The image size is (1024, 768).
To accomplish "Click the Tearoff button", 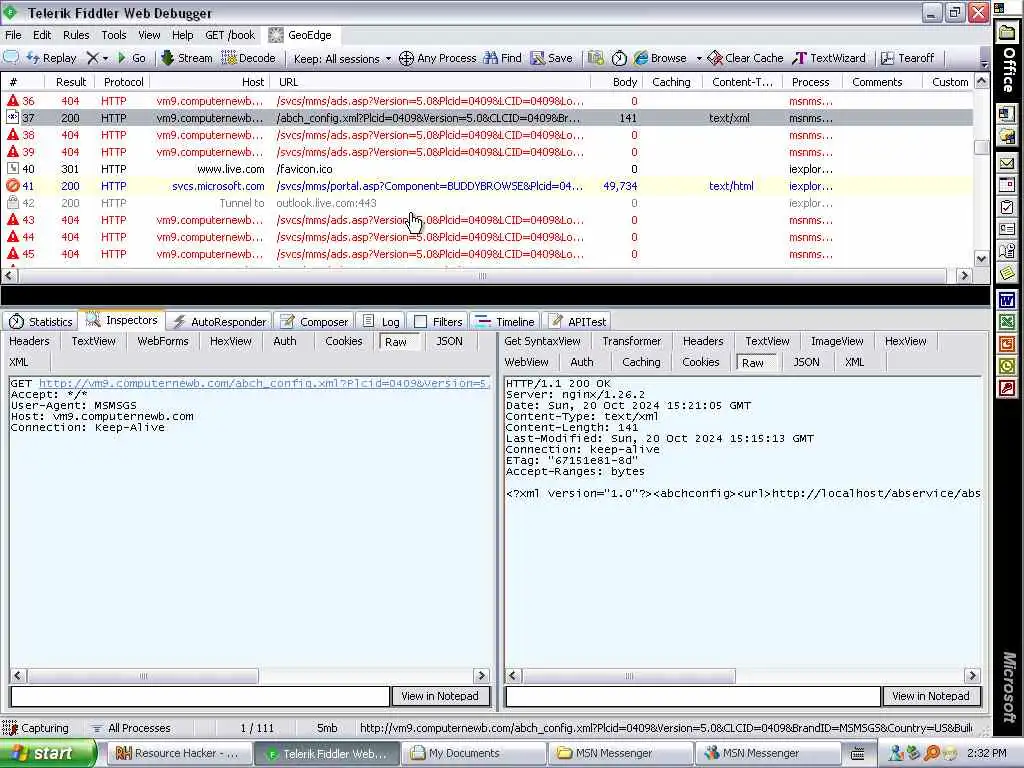I will point(907,58).
